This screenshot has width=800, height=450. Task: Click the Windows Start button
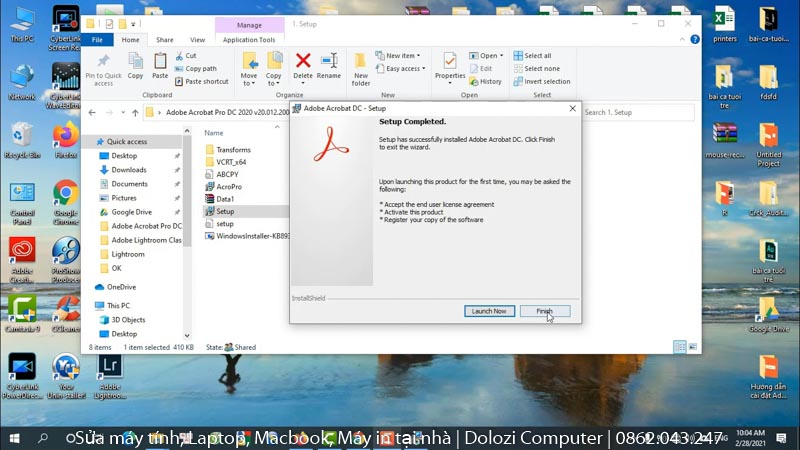point(15,438)
